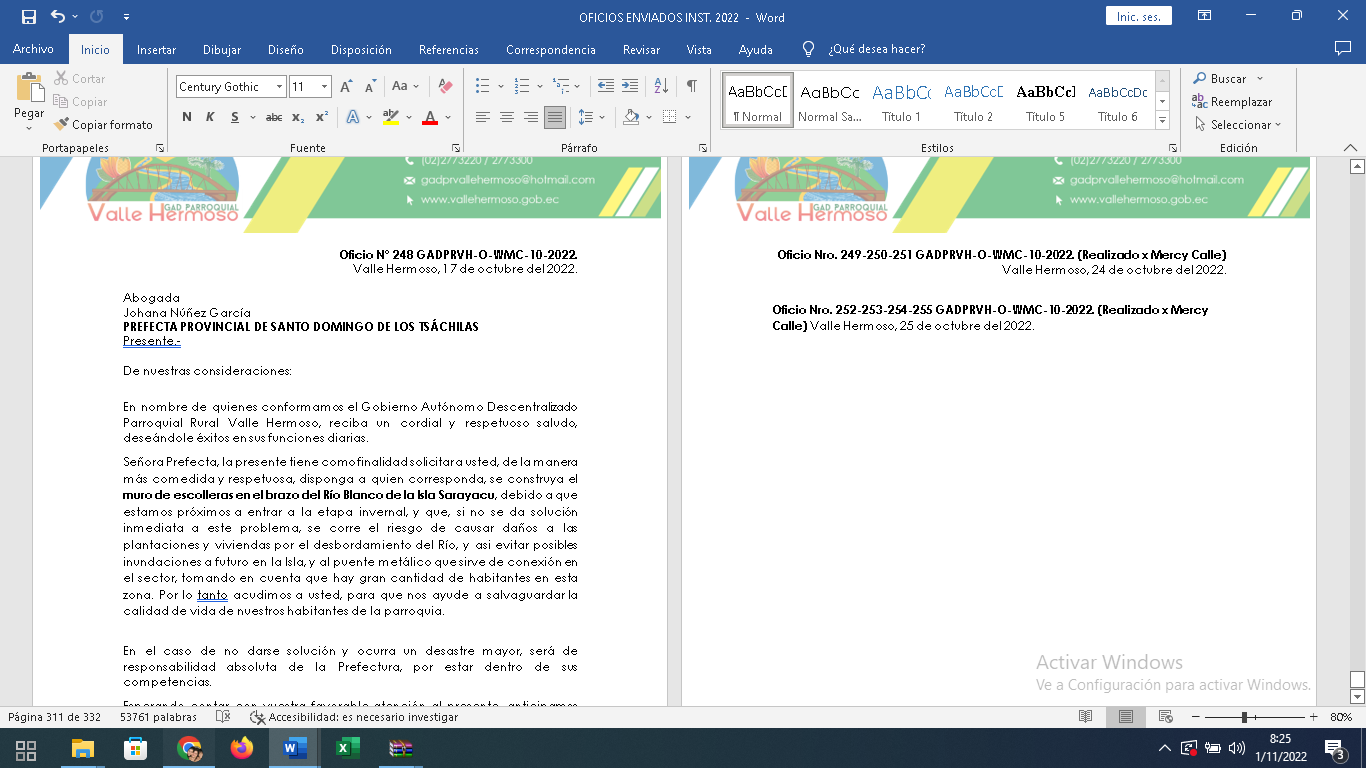
Task: Toggle Bold formatting button
Action: [187, 117]
